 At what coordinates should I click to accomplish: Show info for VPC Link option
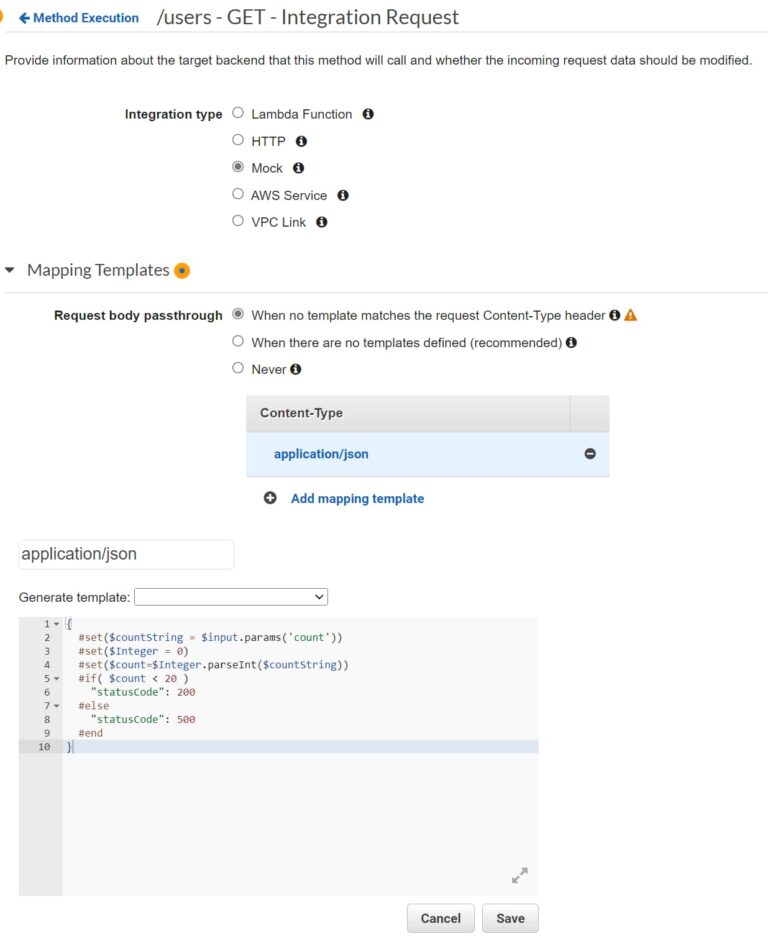[x=321, y=222]
